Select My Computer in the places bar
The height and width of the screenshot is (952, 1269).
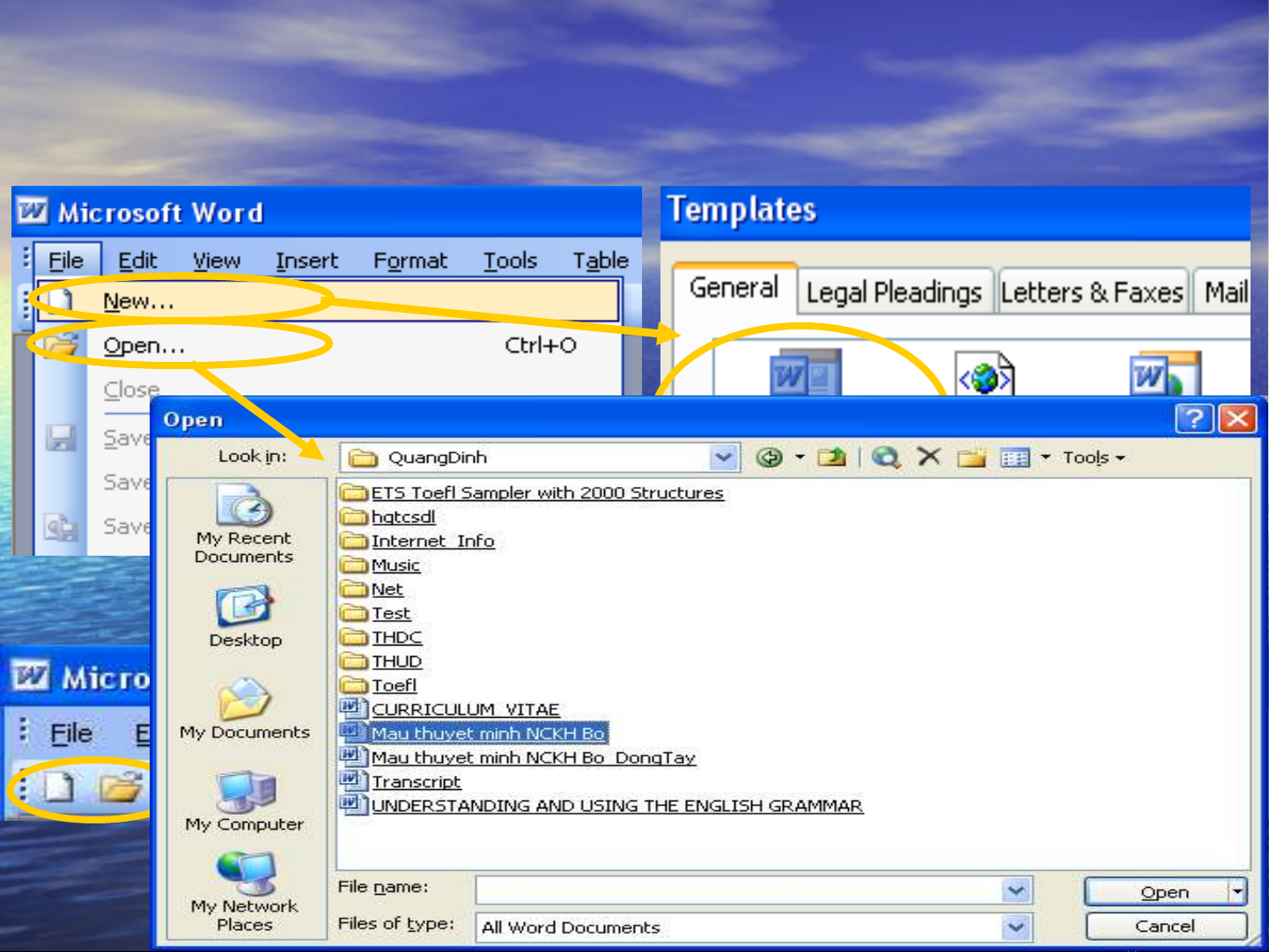245,801
